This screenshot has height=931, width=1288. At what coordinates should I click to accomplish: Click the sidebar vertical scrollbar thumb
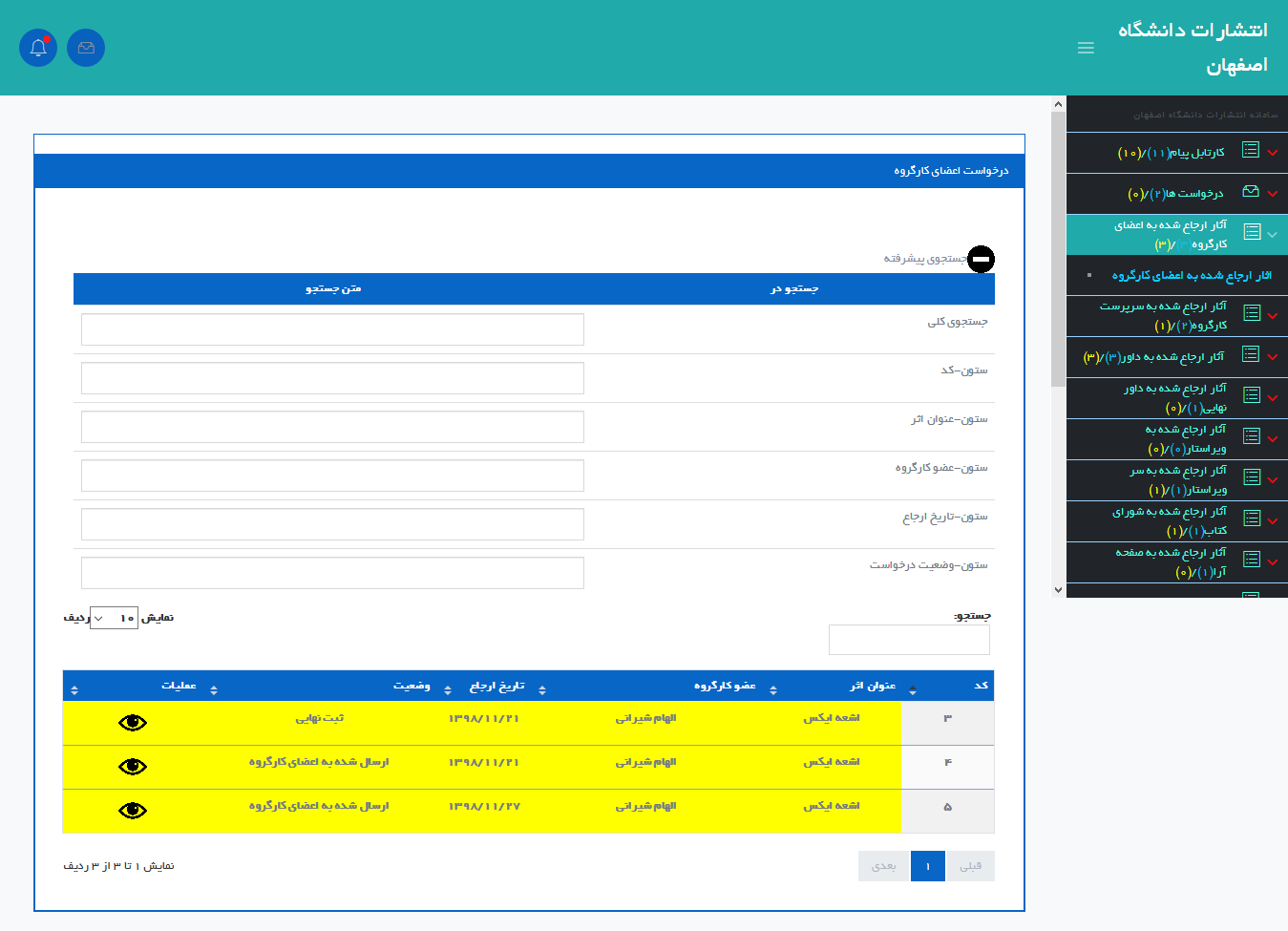coord(1058,248)
